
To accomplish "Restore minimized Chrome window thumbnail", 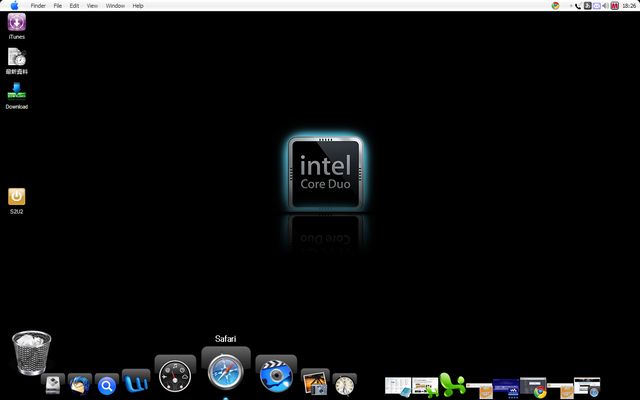I will pos(533,387).
